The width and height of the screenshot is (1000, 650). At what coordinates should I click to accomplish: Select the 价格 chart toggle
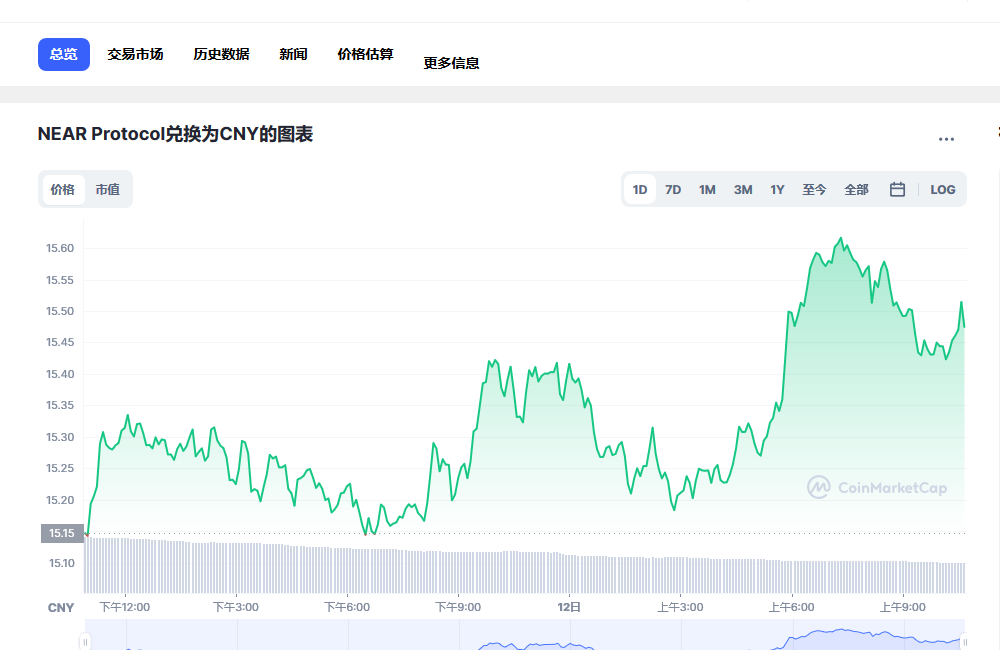(x=62, y=189)
